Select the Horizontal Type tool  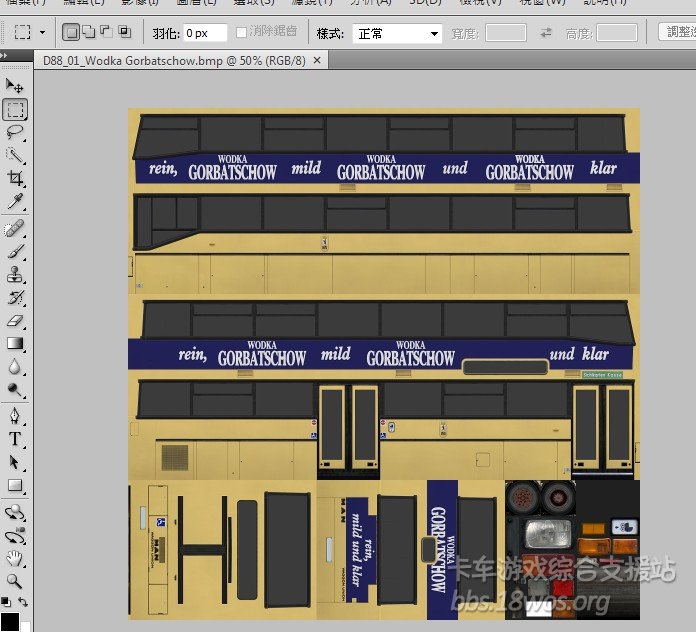[15, 439]
